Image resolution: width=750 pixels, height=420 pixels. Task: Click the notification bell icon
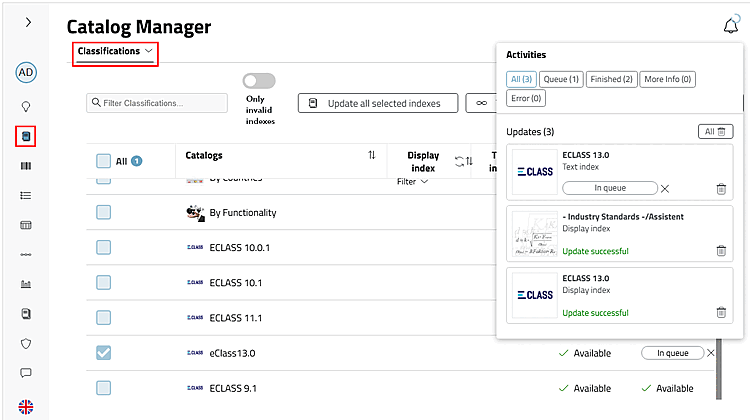point(731,26)
